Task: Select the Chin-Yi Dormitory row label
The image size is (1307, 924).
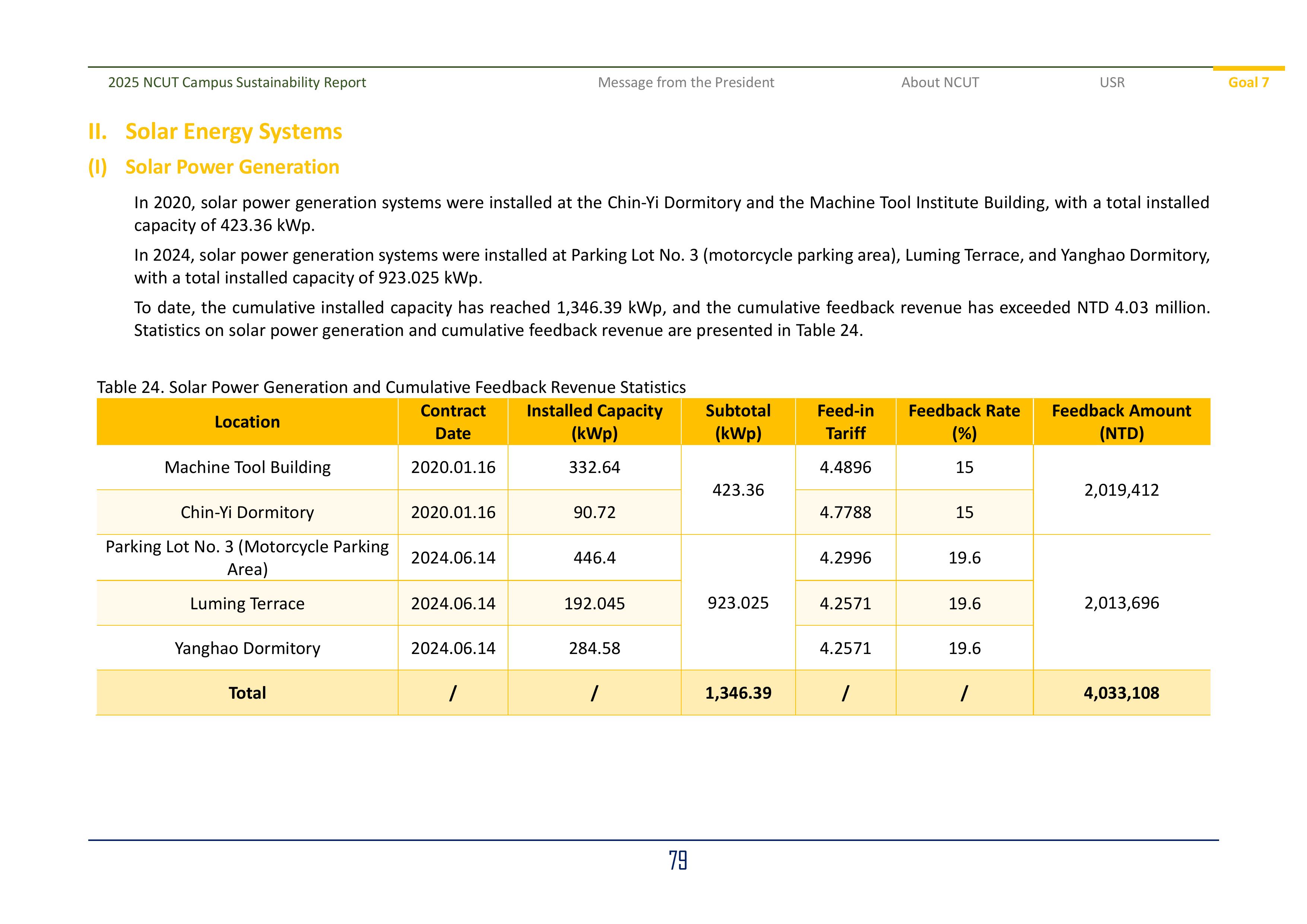Action: (247, 512)
